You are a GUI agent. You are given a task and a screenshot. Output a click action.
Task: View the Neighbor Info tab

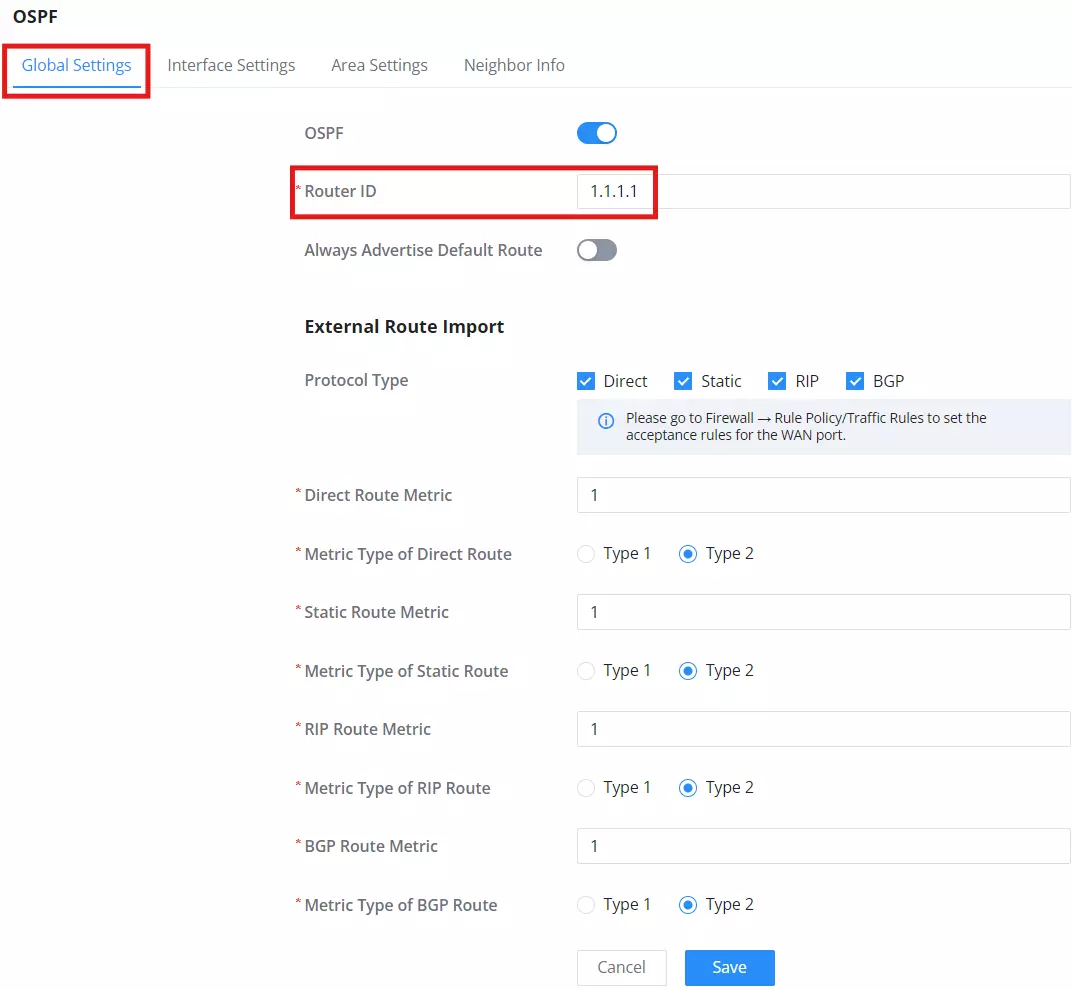[x=514, y=66]
